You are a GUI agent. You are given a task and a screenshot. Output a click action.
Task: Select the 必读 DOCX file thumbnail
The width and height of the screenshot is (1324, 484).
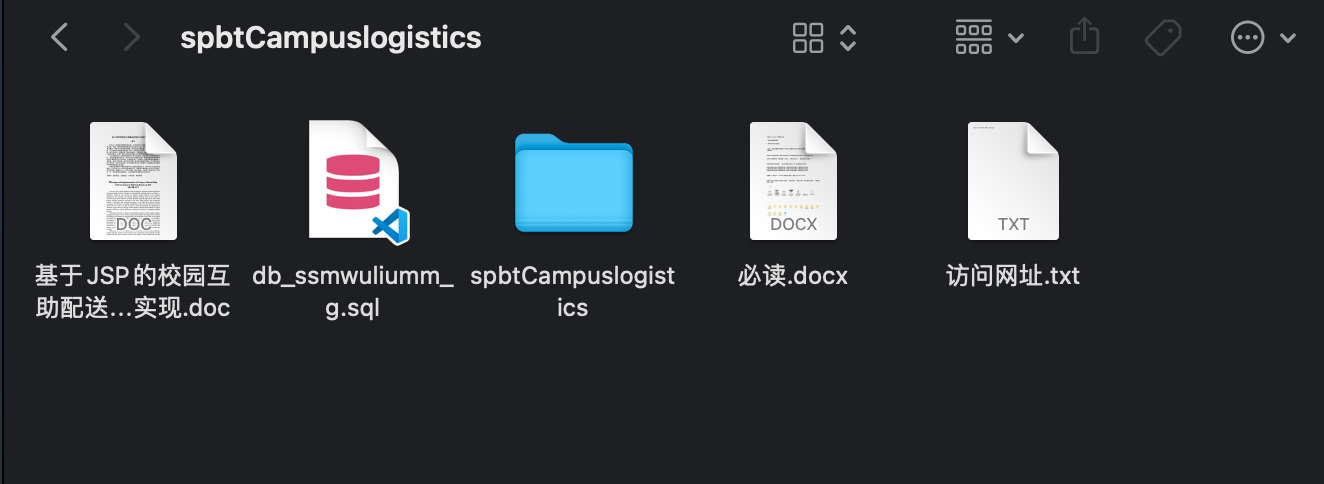coord(793,181)
